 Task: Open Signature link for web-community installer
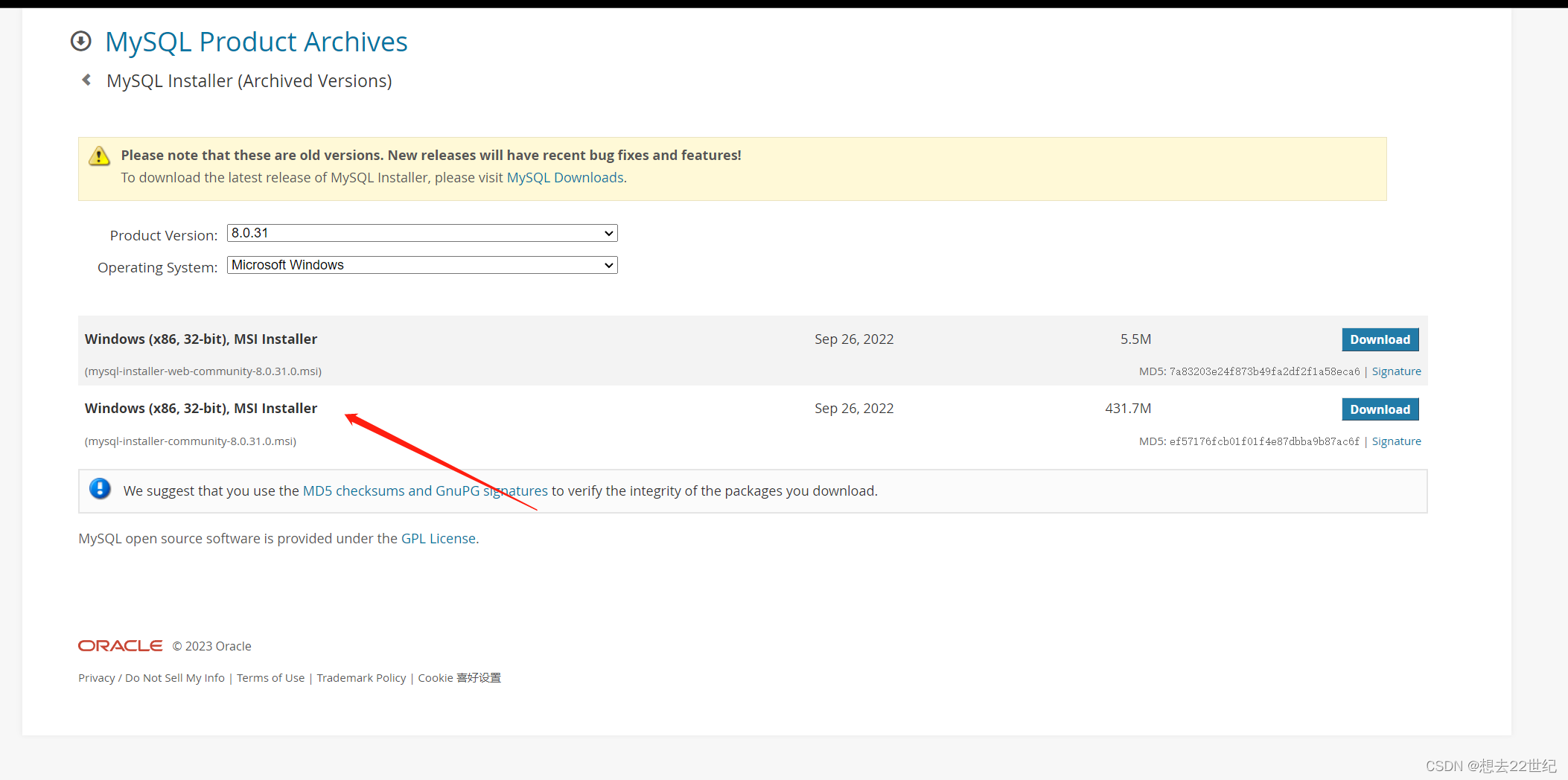tap(1396, 371)
